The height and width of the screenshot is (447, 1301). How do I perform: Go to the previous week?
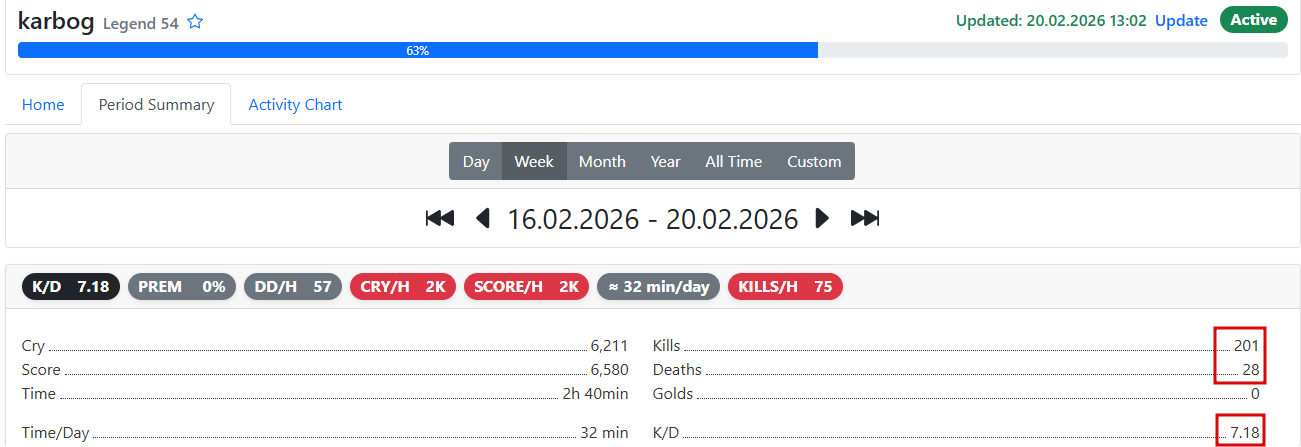pos(483,218)
